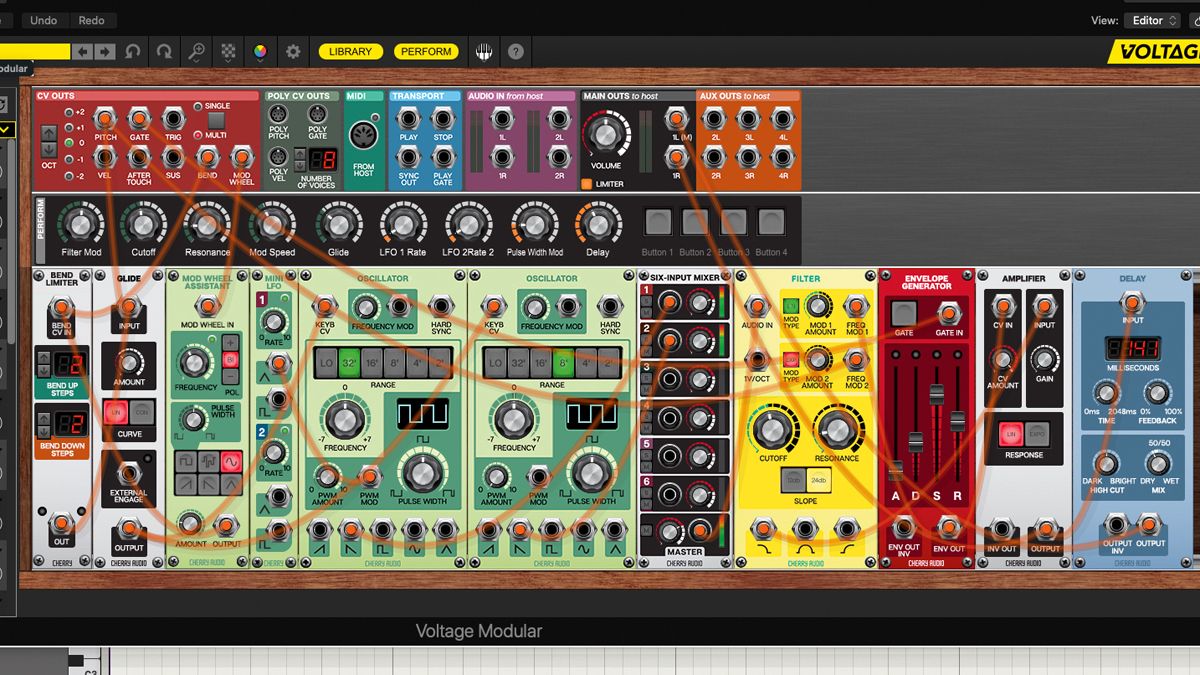This screenshot has width=1200, height=675.
Task: Open the settings gear in the toolbar
Action: click(x=292, y=50)
